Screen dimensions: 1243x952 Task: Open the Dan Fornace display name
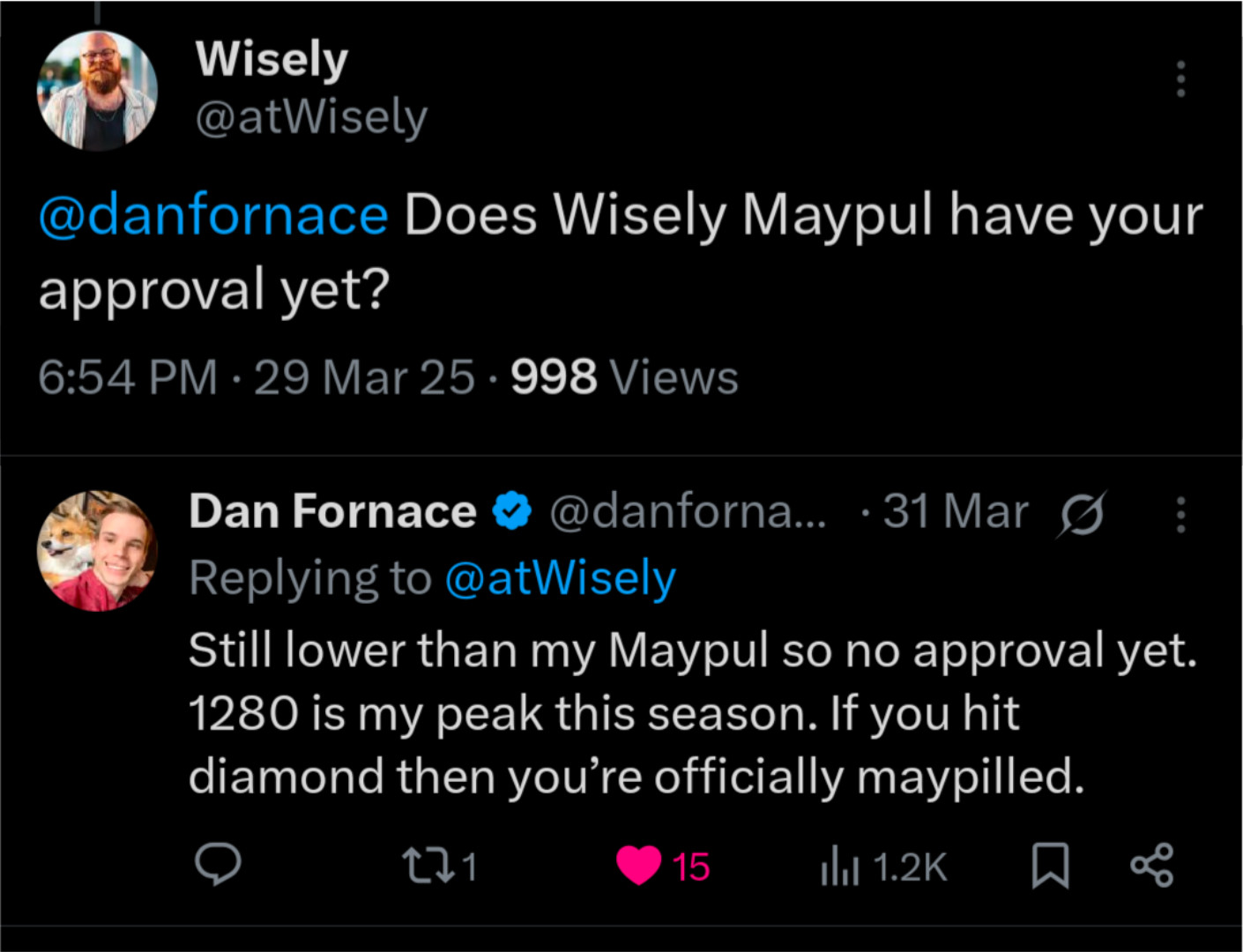coord(333,511)
